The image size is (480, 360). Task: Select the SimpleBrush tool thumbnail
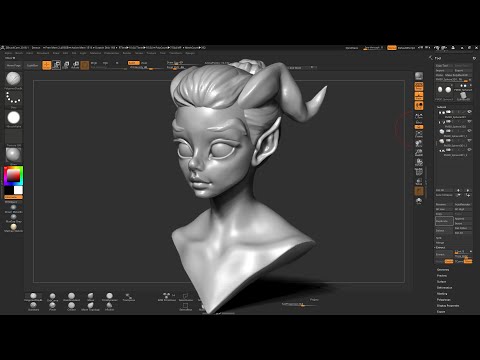click(464, 95)
